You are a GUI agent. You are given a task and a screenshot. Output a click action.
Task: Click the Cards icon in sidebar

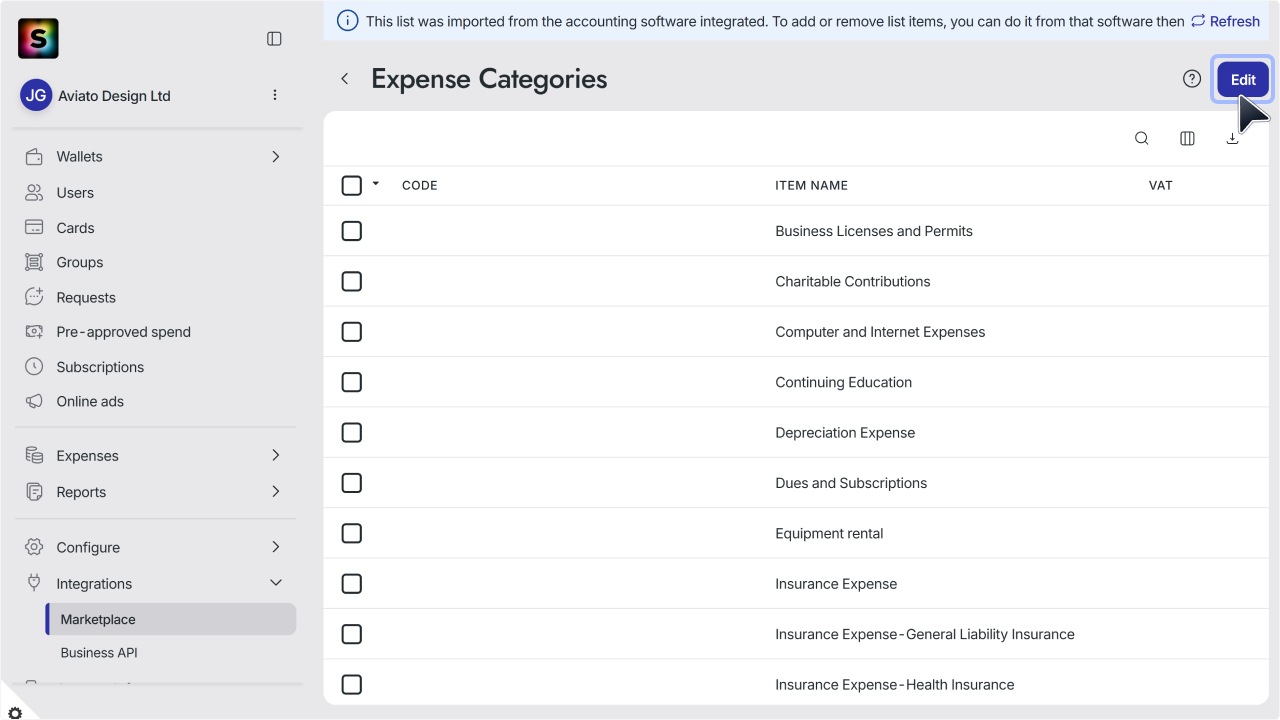[34, 228]
